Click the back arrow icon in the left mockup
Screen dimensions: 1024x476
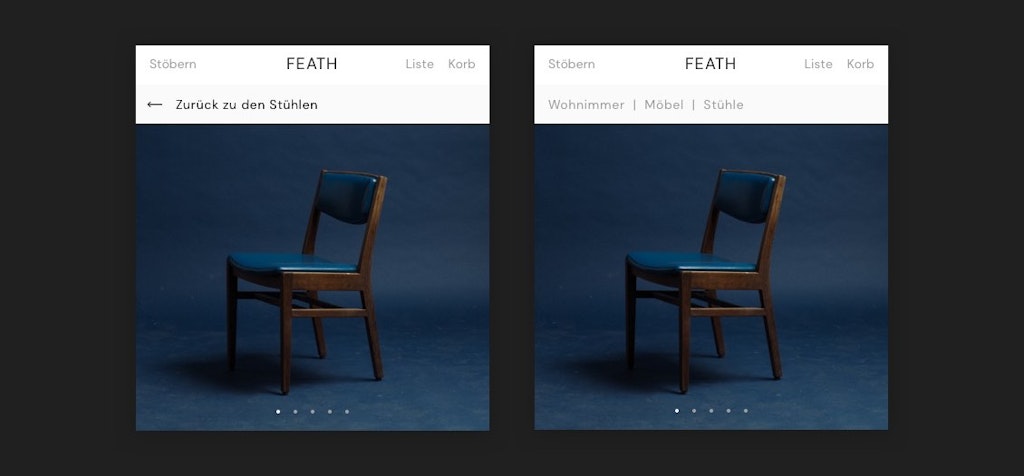tap(155, 104)
